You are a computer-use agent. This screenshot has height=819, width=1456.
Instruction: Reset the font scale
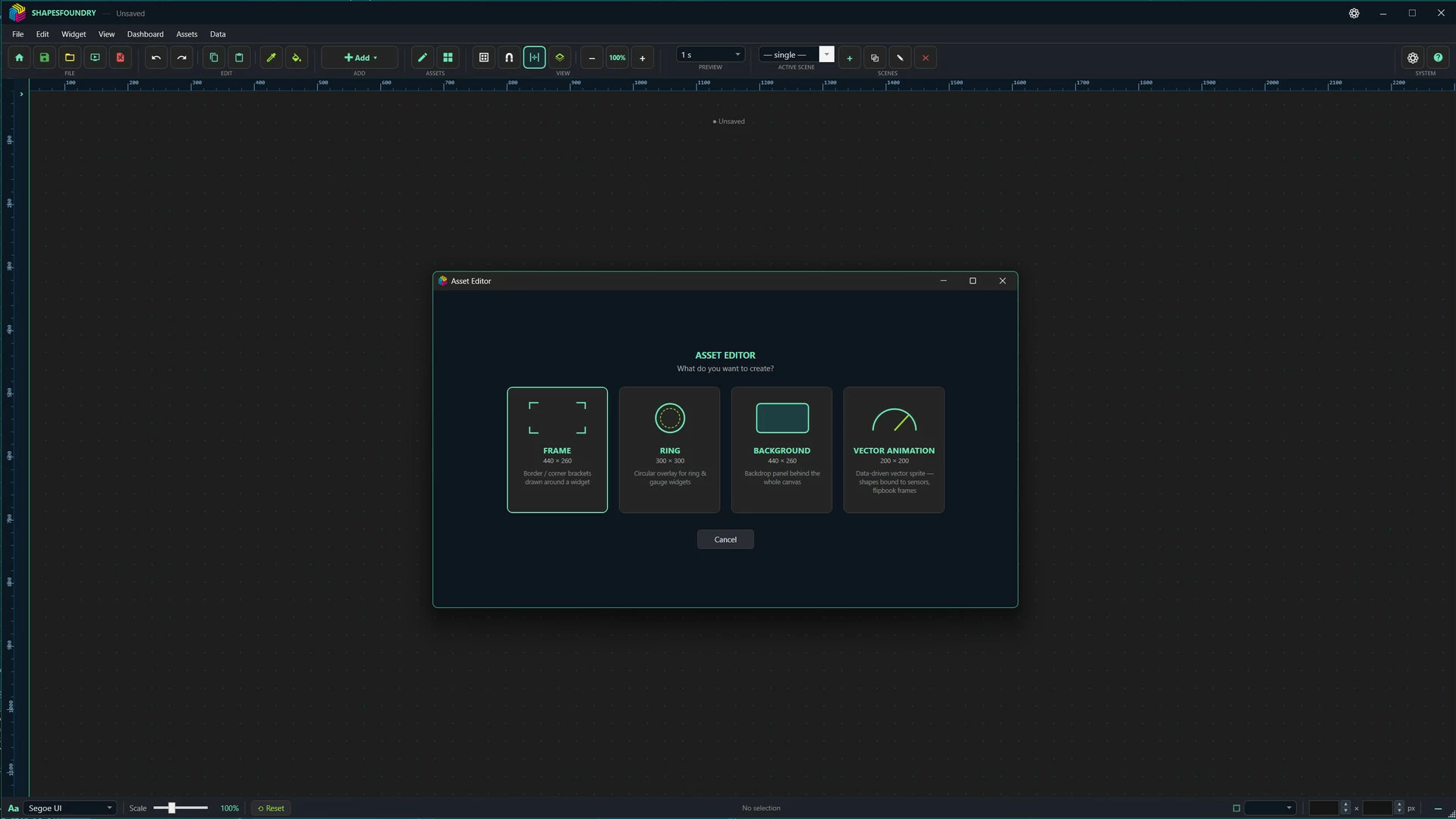[271, 808]
